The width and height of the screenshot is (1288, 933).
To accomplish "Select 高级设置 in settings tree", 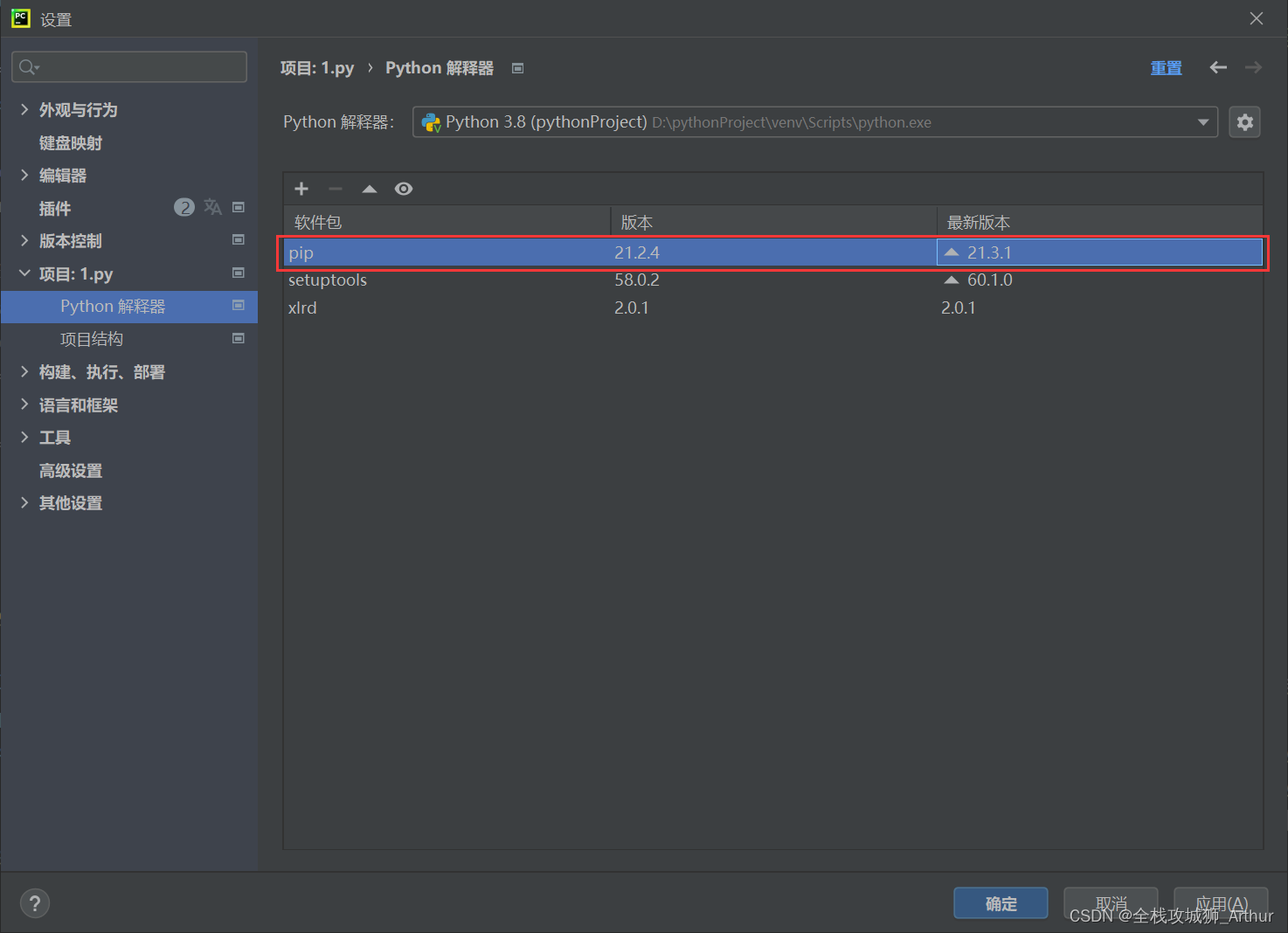I will pos(71,471).
